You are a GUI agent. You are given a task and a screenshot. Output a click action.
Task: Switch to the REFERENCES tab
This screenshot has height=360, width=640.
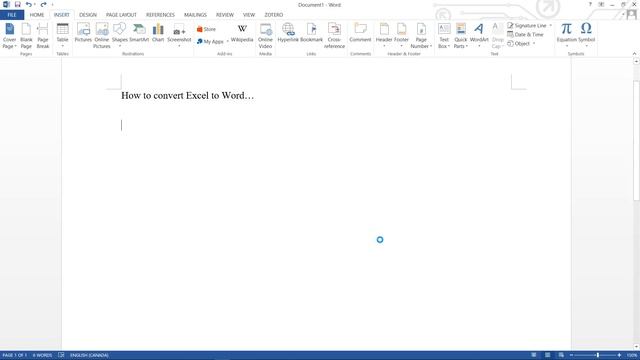160,15
